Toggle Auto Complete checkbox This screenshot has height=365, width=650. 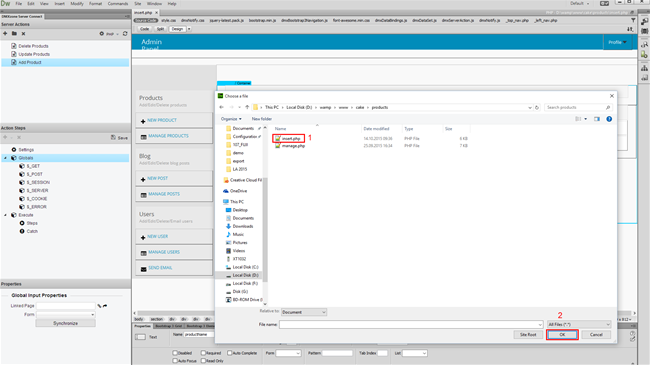pyautogui.click(x=229, y=353)
